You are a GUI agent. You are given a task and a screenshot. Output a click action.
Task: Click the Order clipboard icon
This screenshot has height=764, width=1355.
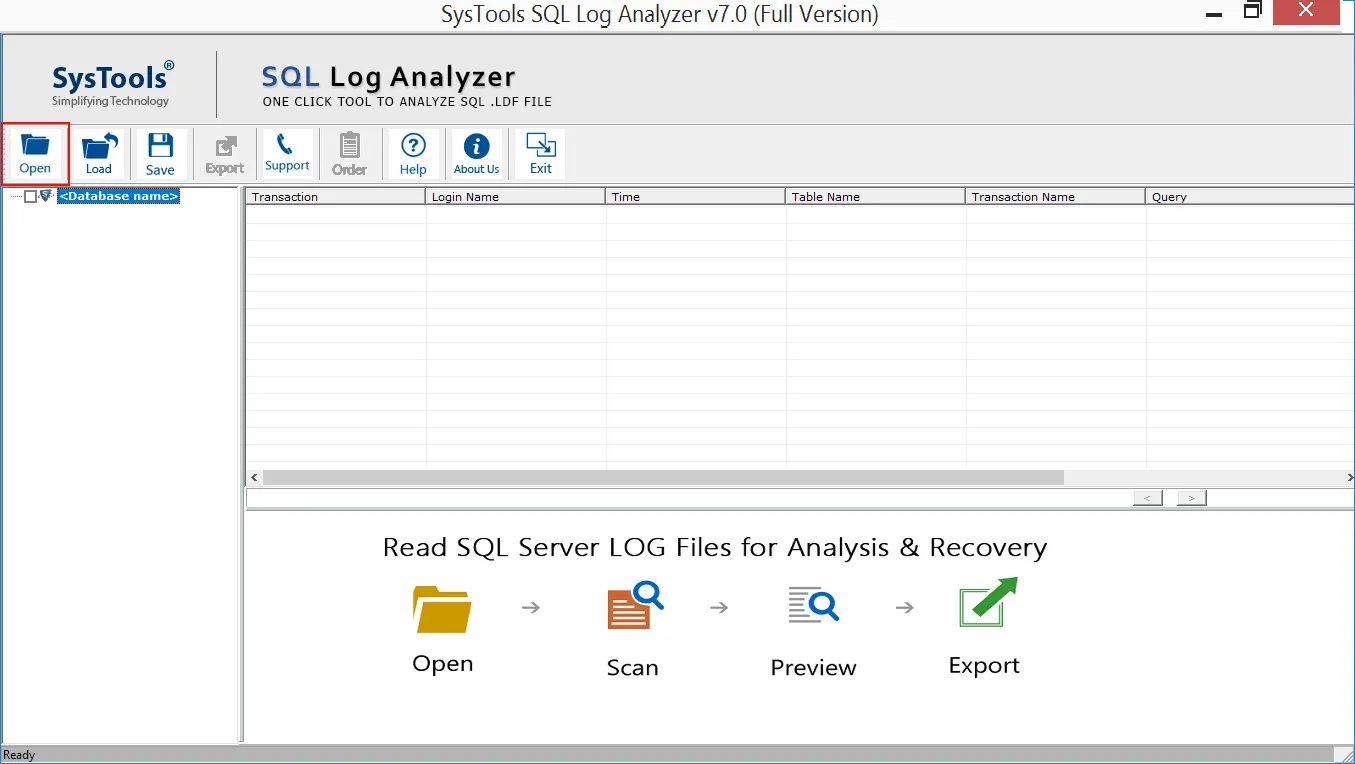[349, 154]
